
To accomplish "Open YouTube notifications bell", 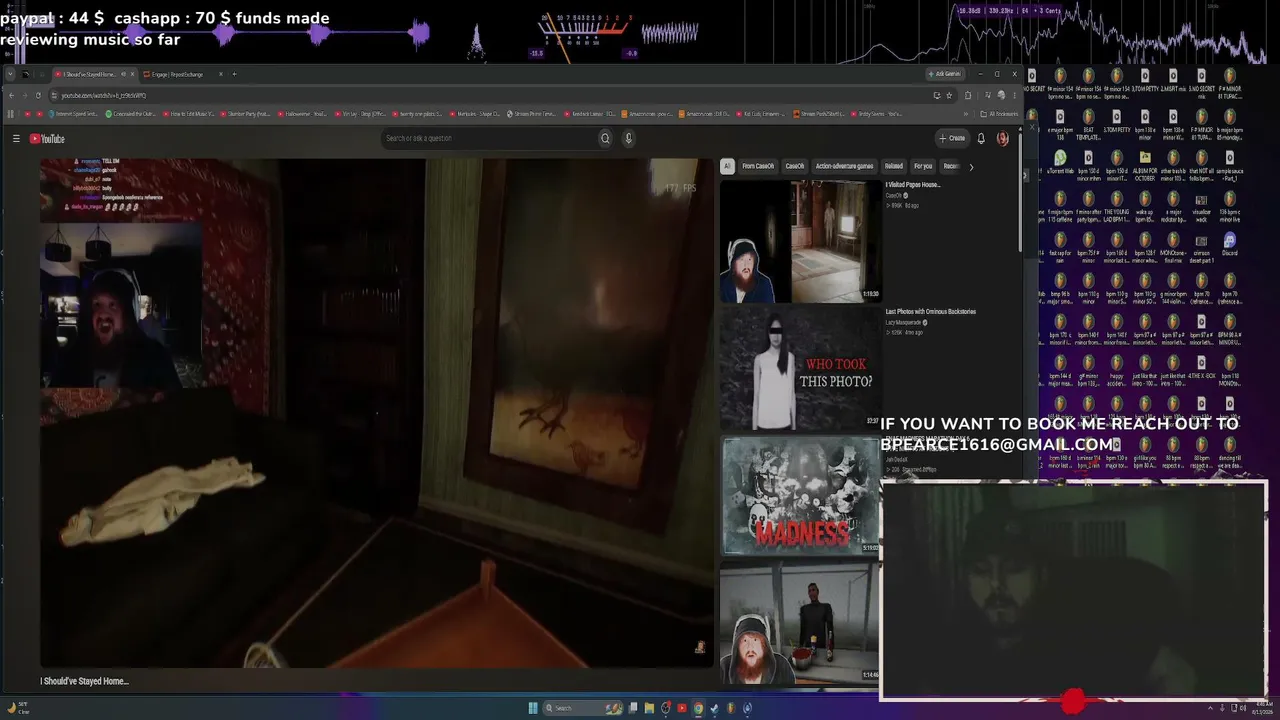I will tap(981, 138).
